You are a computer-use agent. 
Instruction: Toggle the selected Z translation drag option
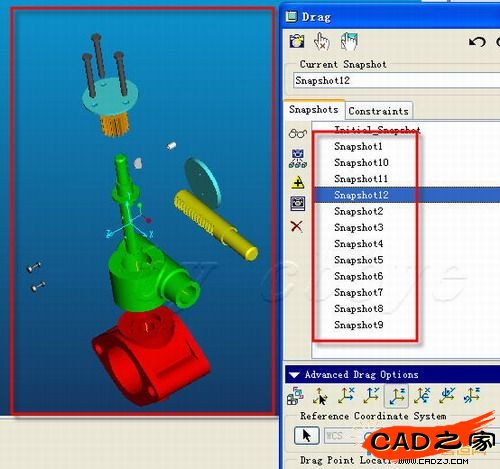pyautogui.click(x=397, y=396)
